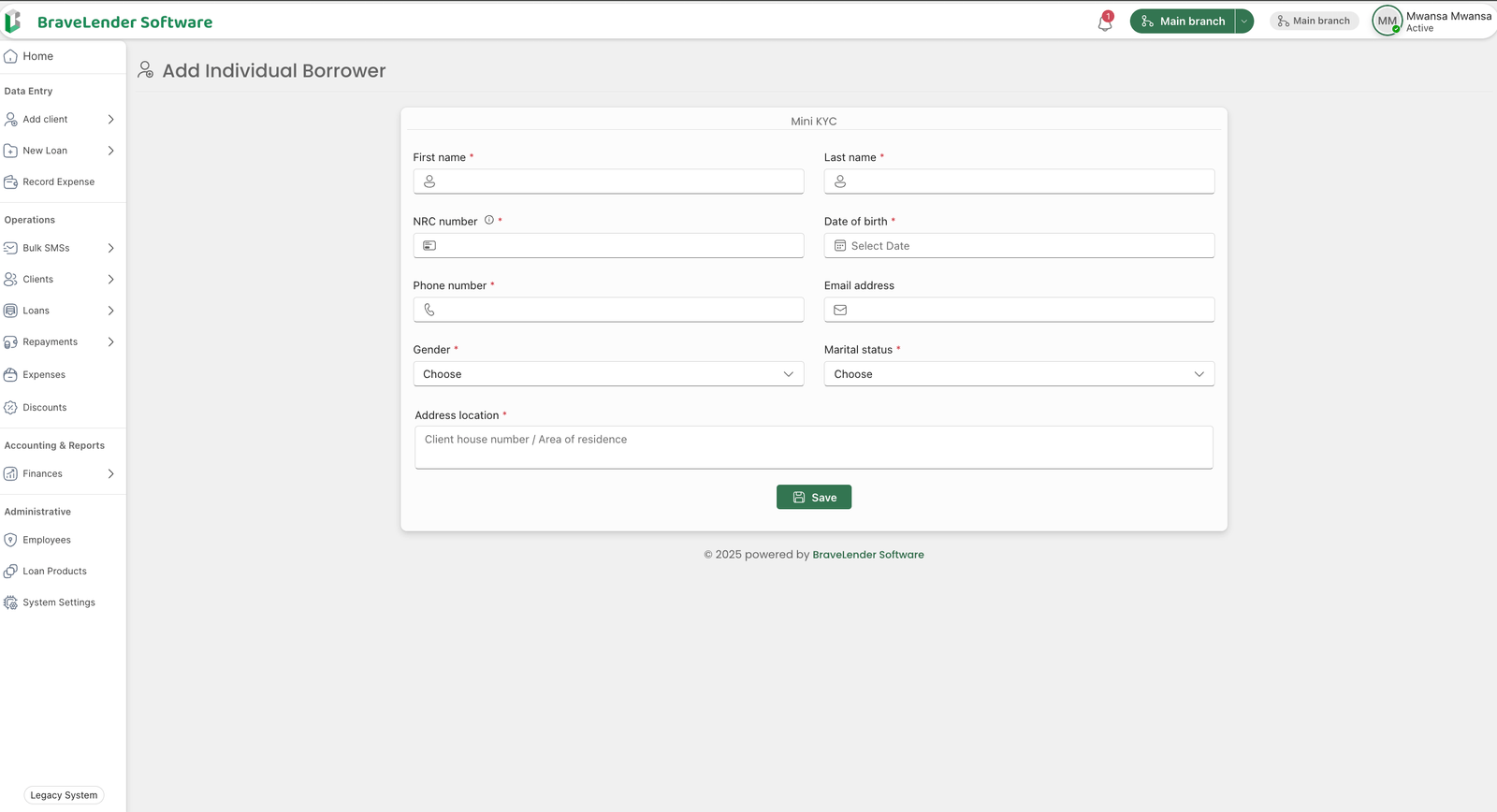Click the BraveLender Software footer link
The image size is (1497, 812).
click(868, 555)
